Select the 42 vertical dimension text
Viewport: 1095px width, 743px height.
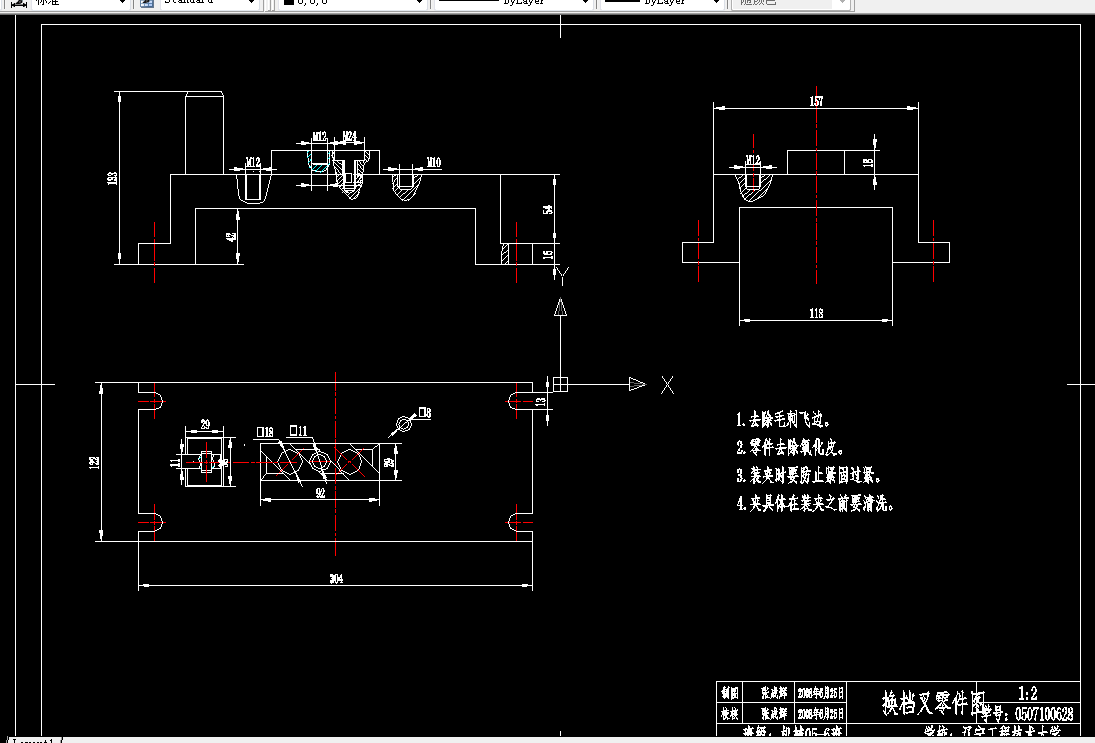pos(230,236)
